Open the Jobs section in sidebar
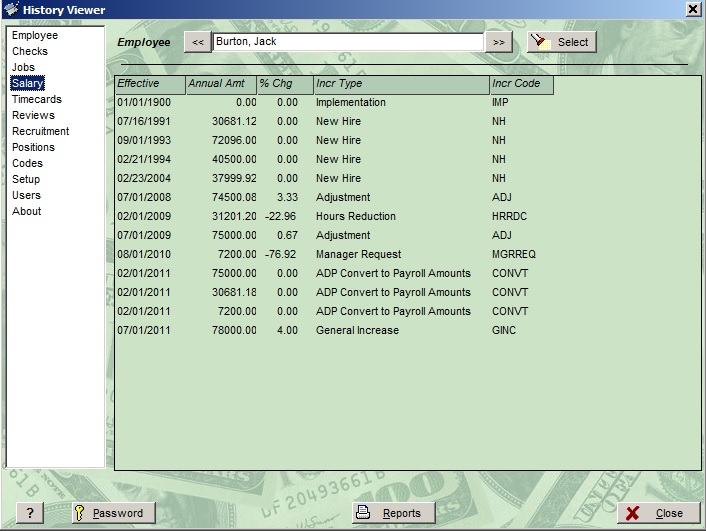The height and width of the screenshot is (531, 706). [23, 67]
